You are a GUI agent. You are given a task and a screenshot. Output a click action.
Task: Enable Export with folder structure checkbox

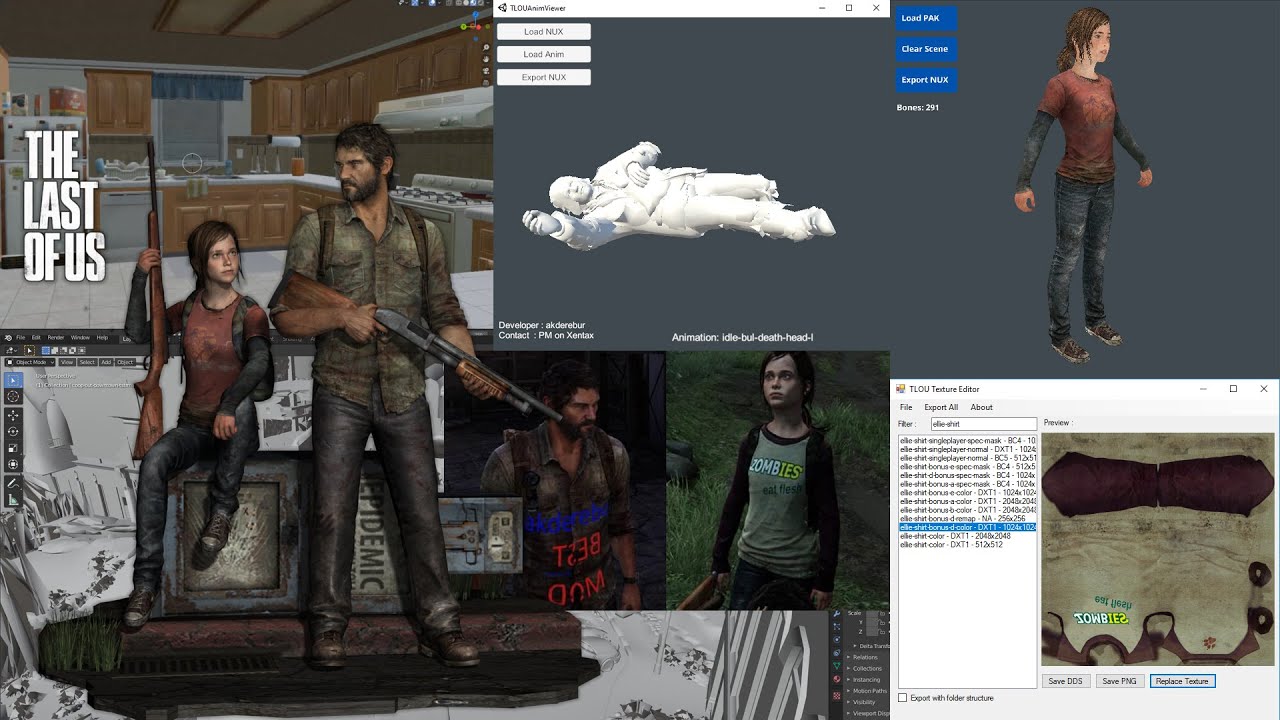(903, 698)
